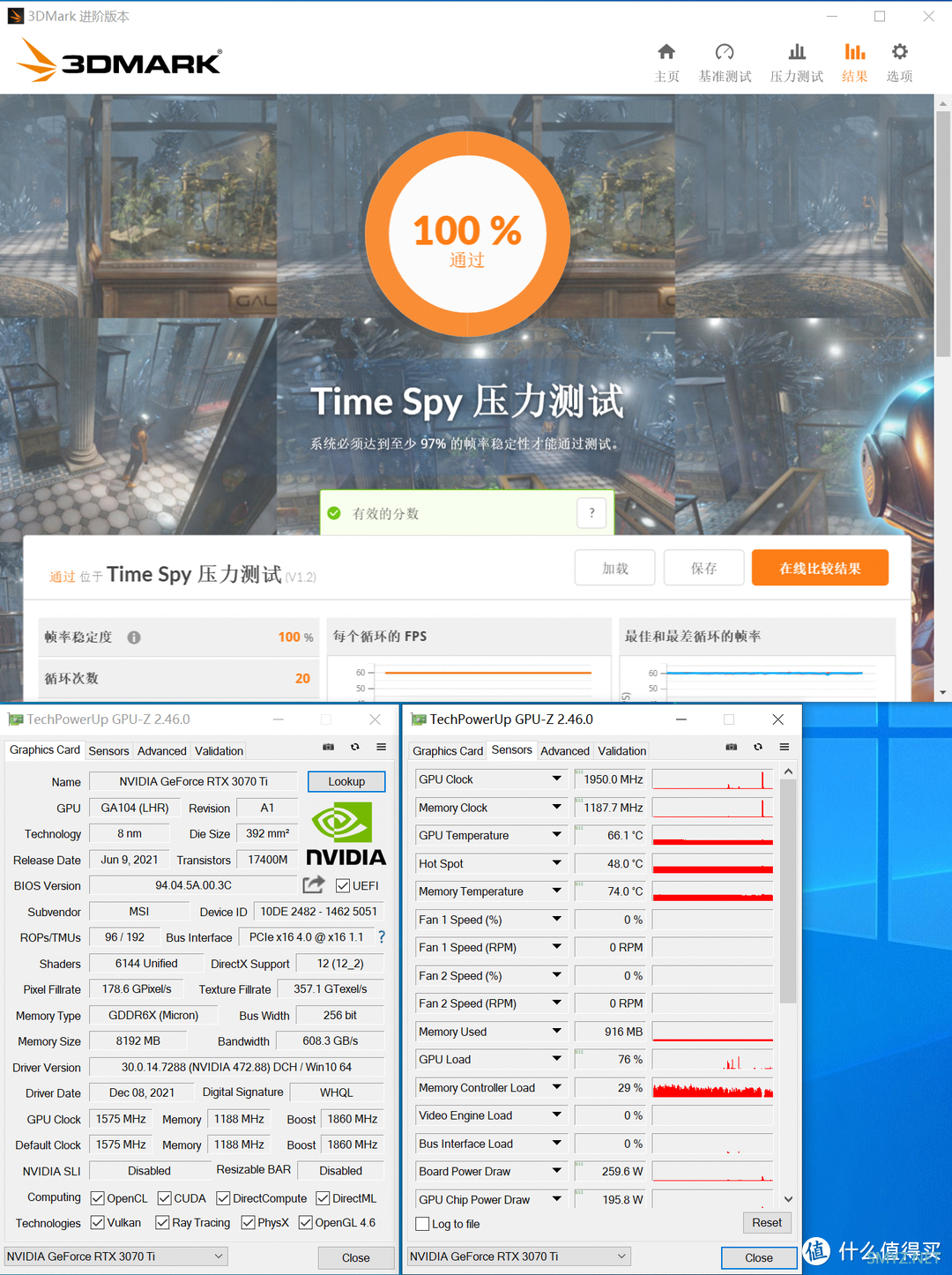Toggle the Ray Tracing checkbox
Screen dimensions: 952x1275
(162, 1222)
